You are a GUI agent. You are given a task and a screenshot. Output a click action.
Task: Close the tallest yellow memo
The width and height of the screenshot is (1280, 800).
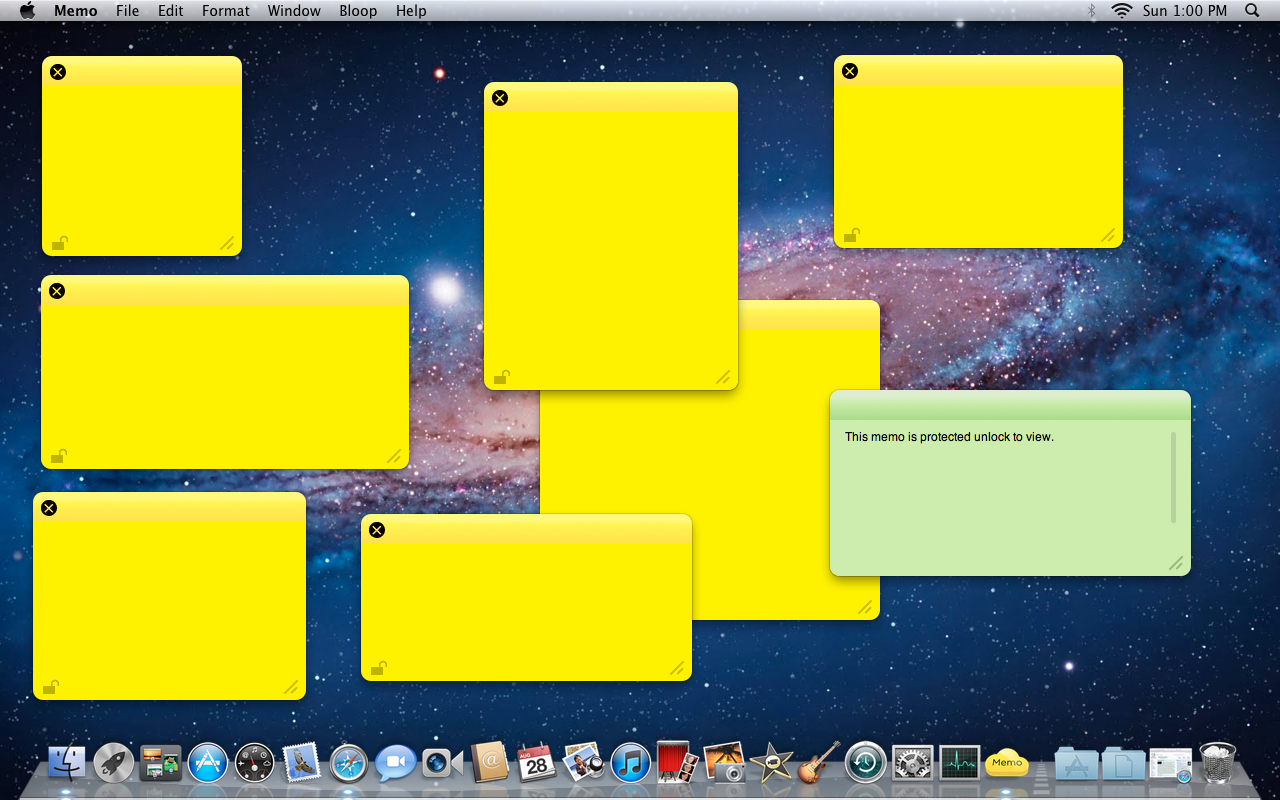pos(500,98)
